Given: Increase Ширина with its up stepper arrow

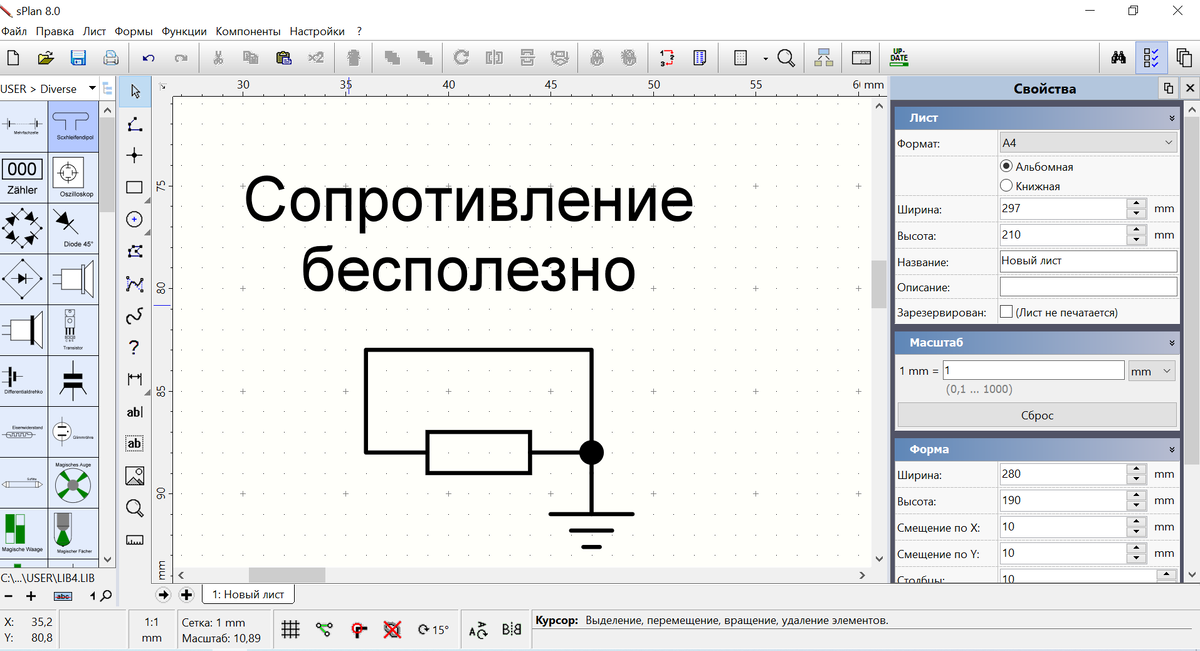Looking at the screenshot, I should click(1135, 203).
